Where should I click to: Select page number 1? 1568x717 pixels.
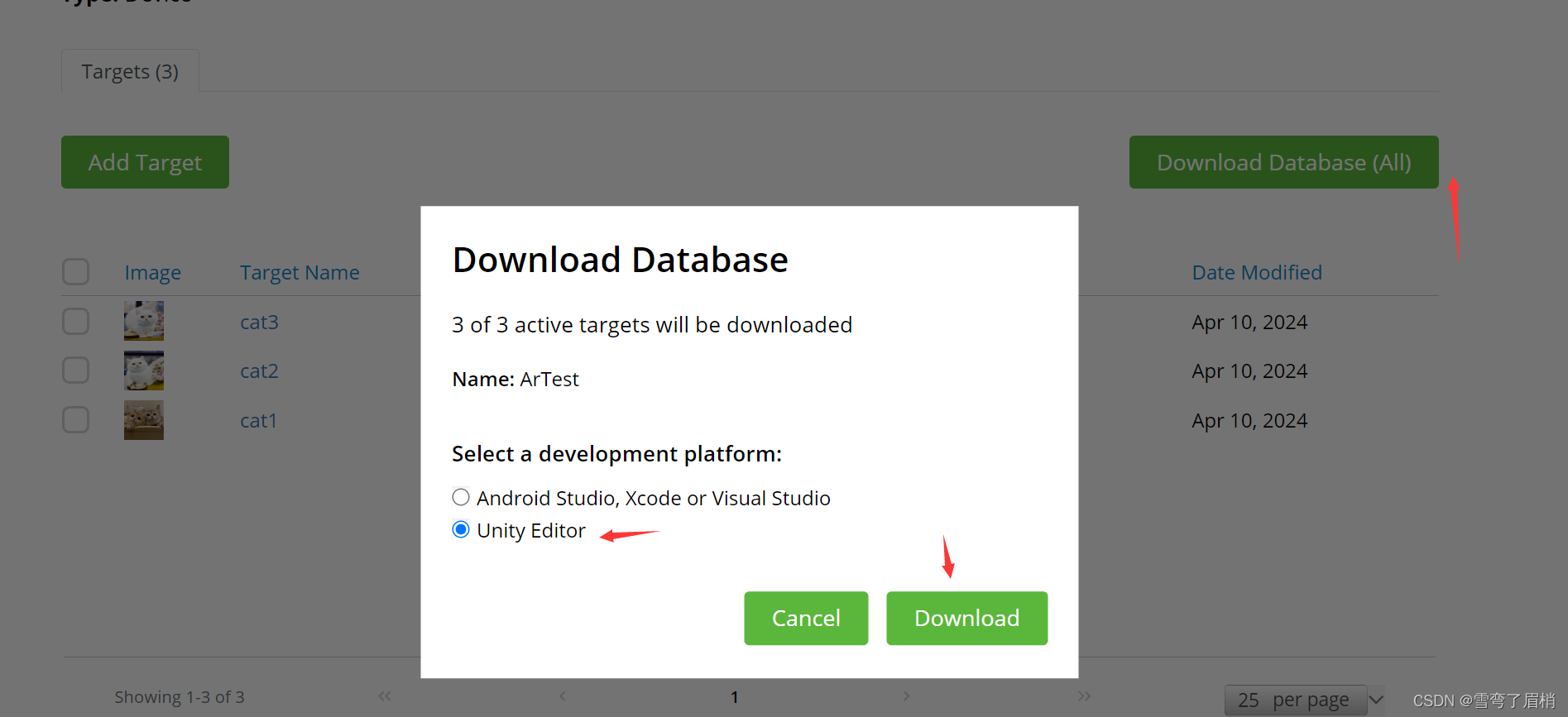[735, 697]
